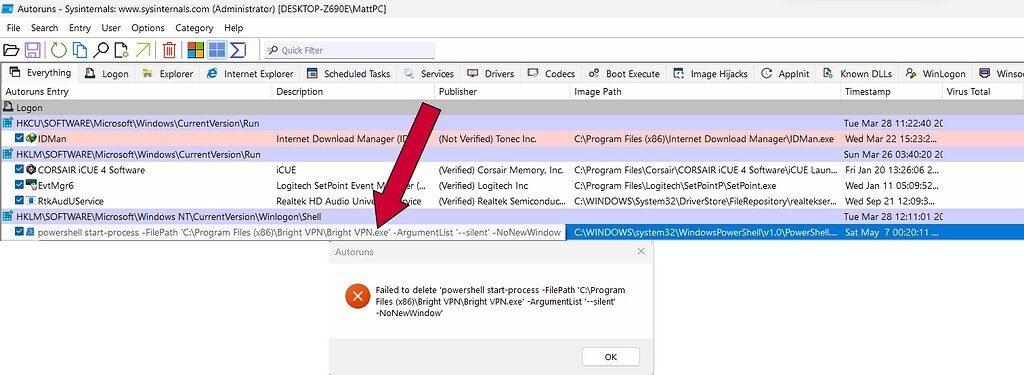Click in the Quick Filter field

tap(349, 50)
